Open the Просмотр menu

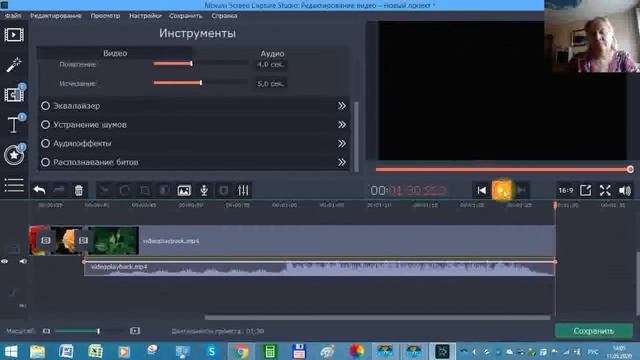105,16
